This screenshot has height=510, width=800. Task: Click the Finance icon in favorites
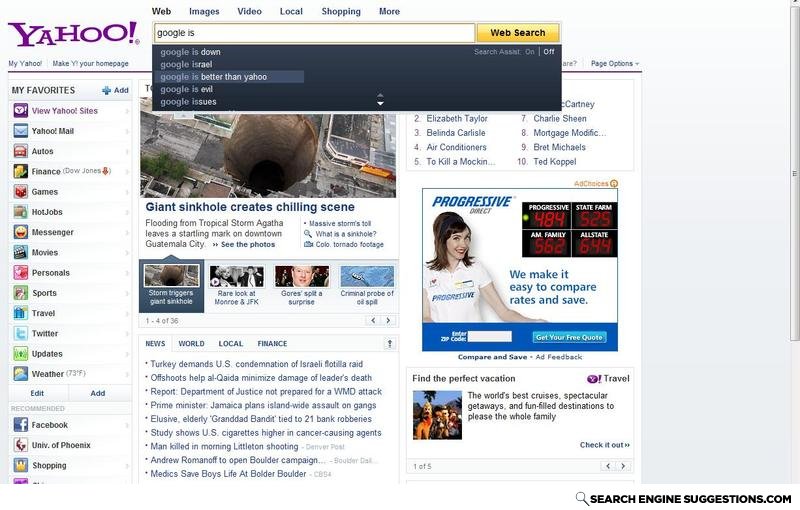20,171
